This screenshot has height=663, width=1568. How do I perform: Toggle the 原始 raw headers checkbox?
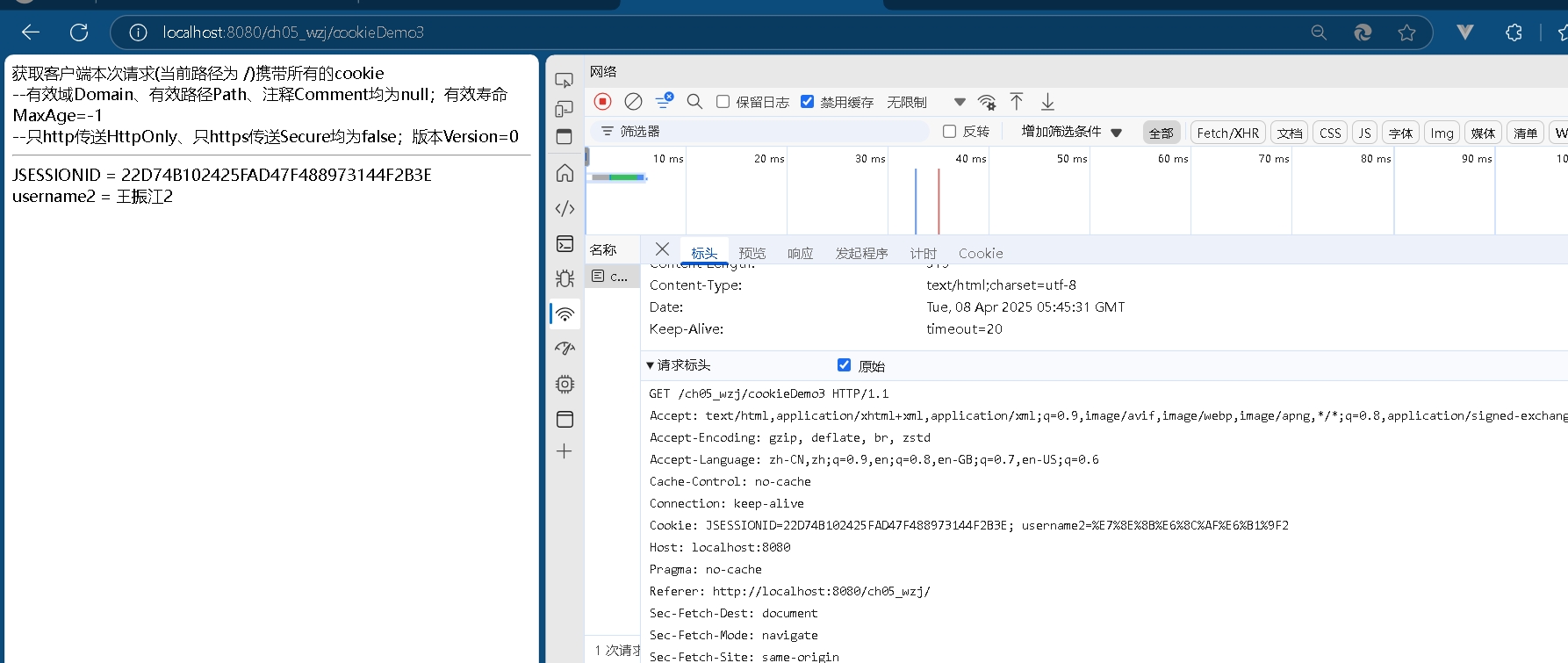point(844,365)
